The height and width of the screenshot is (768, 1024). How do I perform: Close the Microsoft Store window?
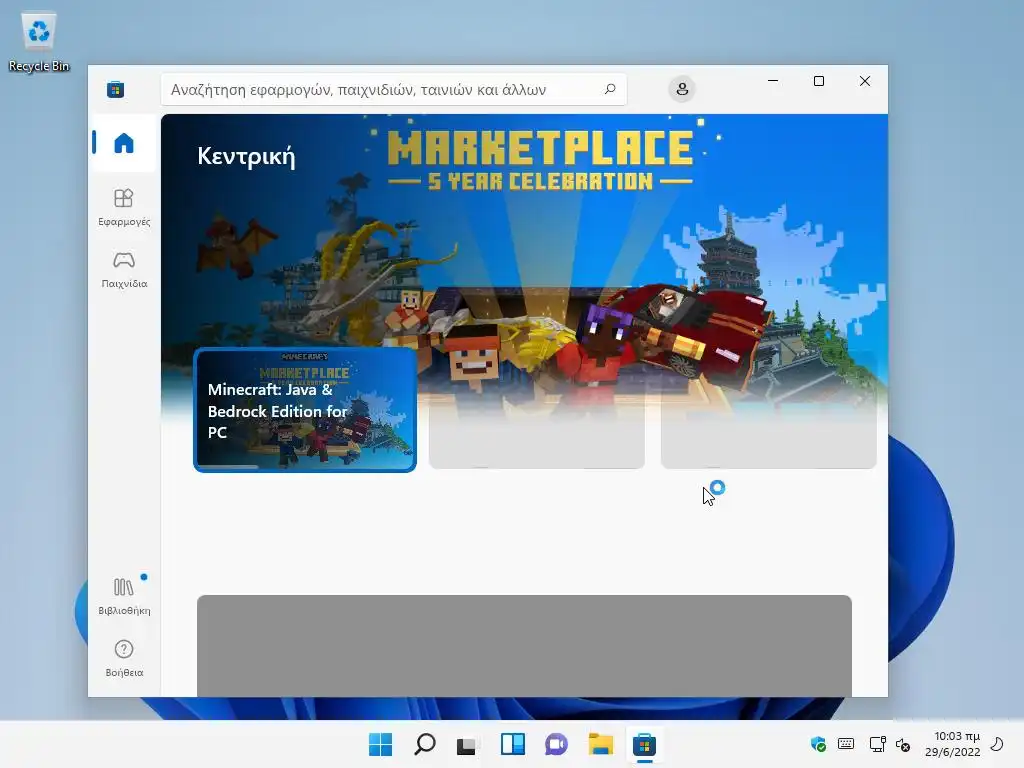click(x=865, y=81)
